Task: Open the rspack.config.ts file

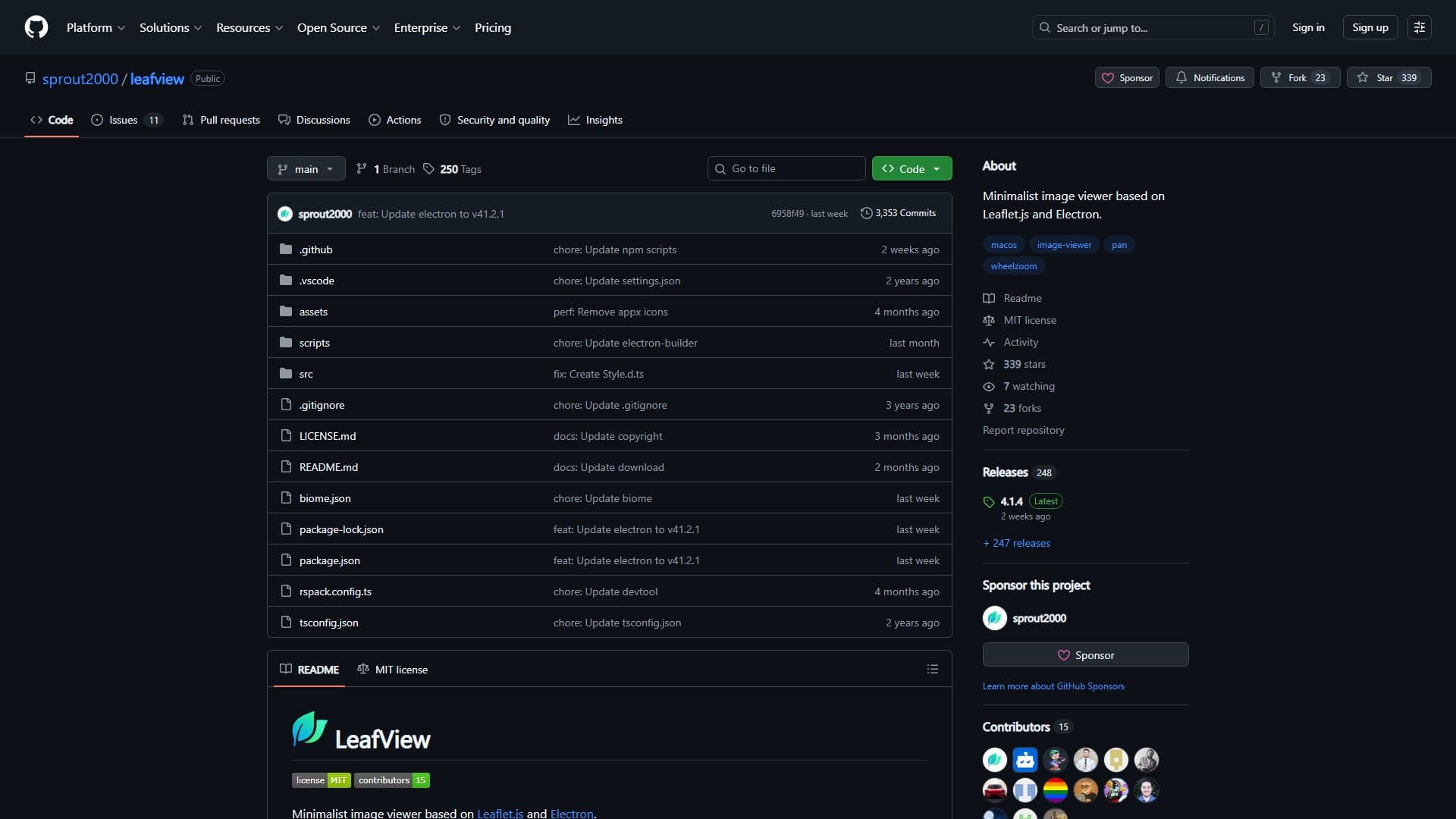Action: pos(335,591)
